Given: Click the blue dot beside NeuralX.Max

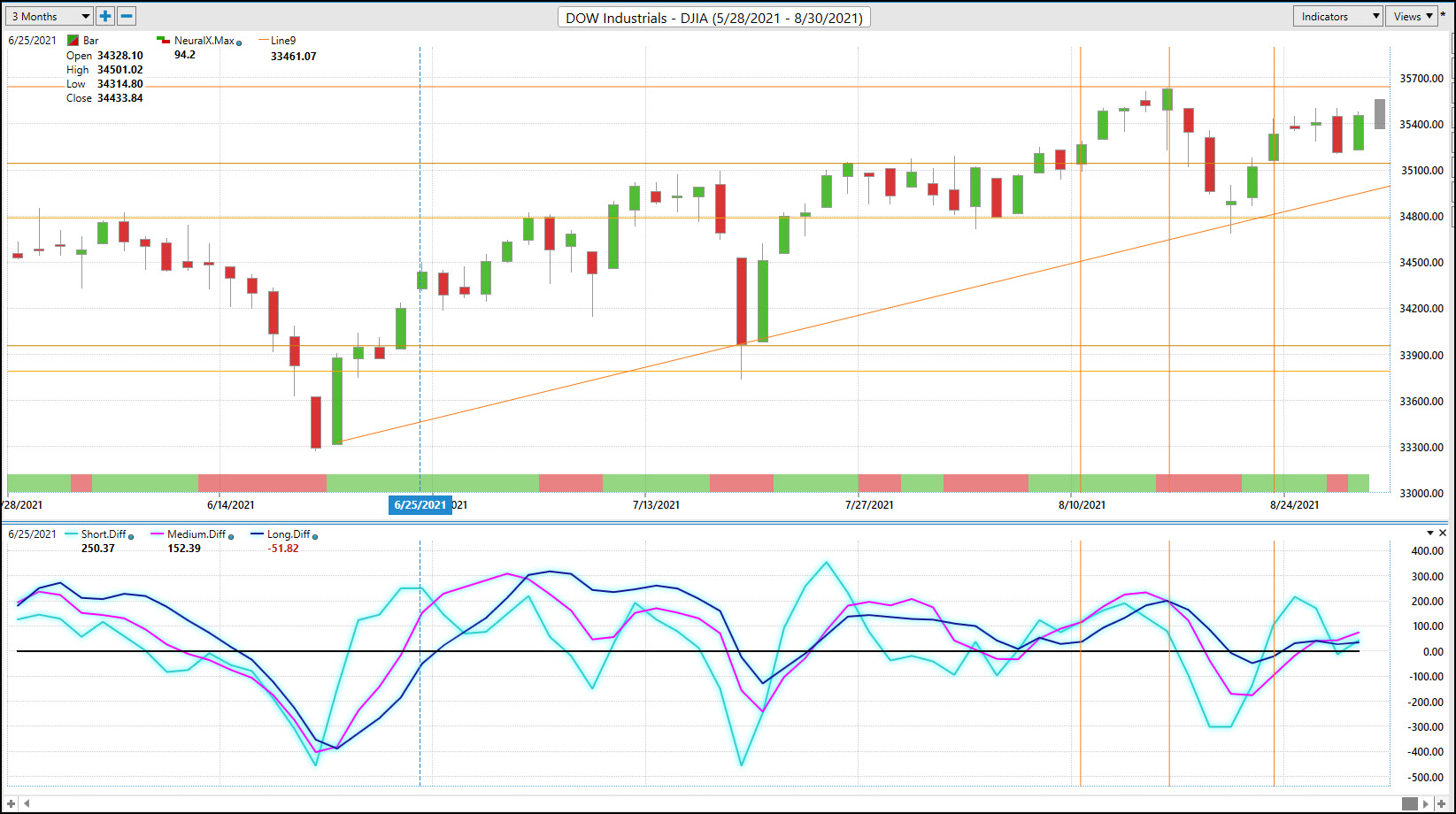Looking at the screenshot, I should (x=239, y=42).
